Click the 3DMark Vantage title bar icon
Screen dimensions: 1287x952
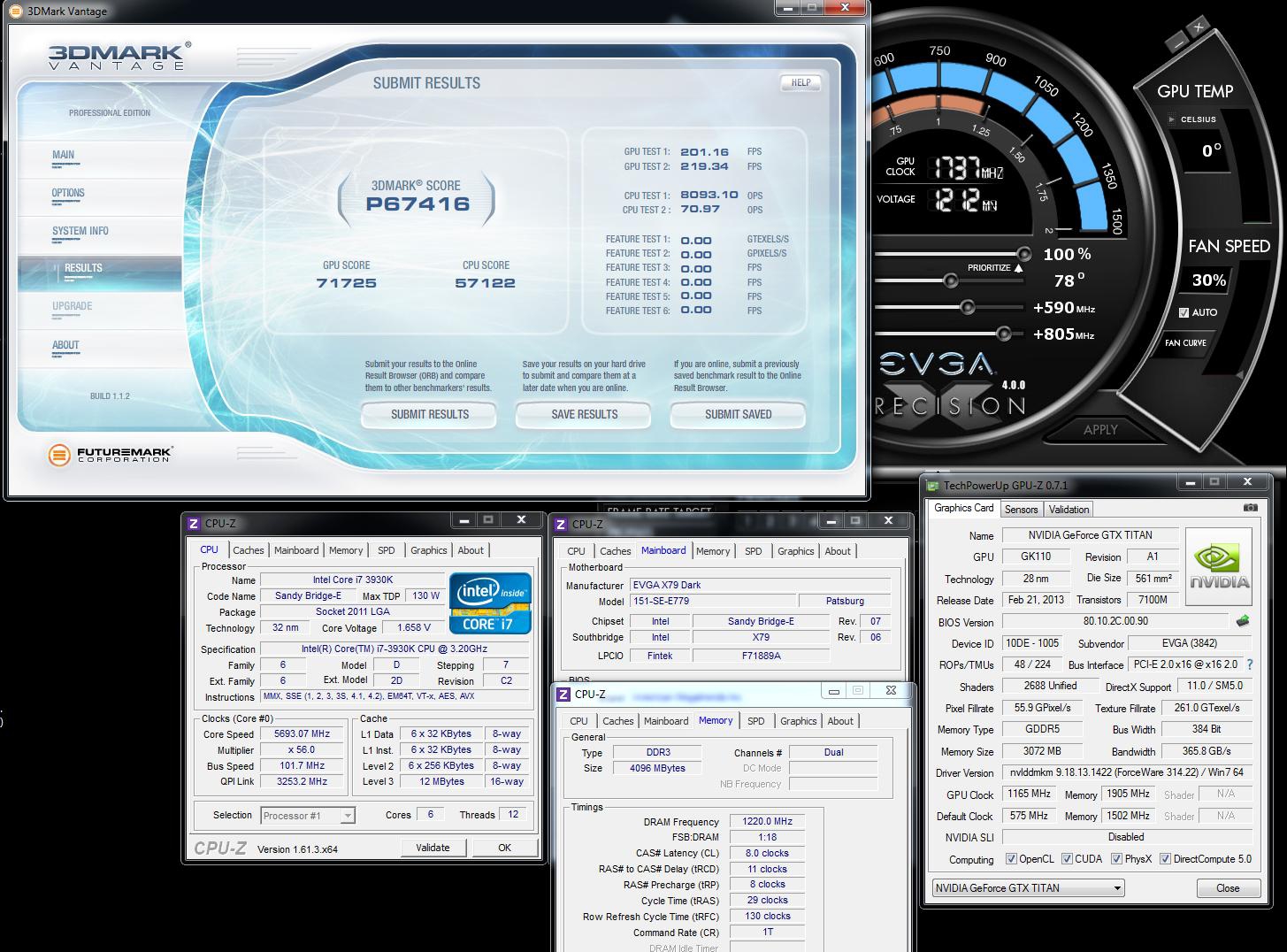click(15, 11)
